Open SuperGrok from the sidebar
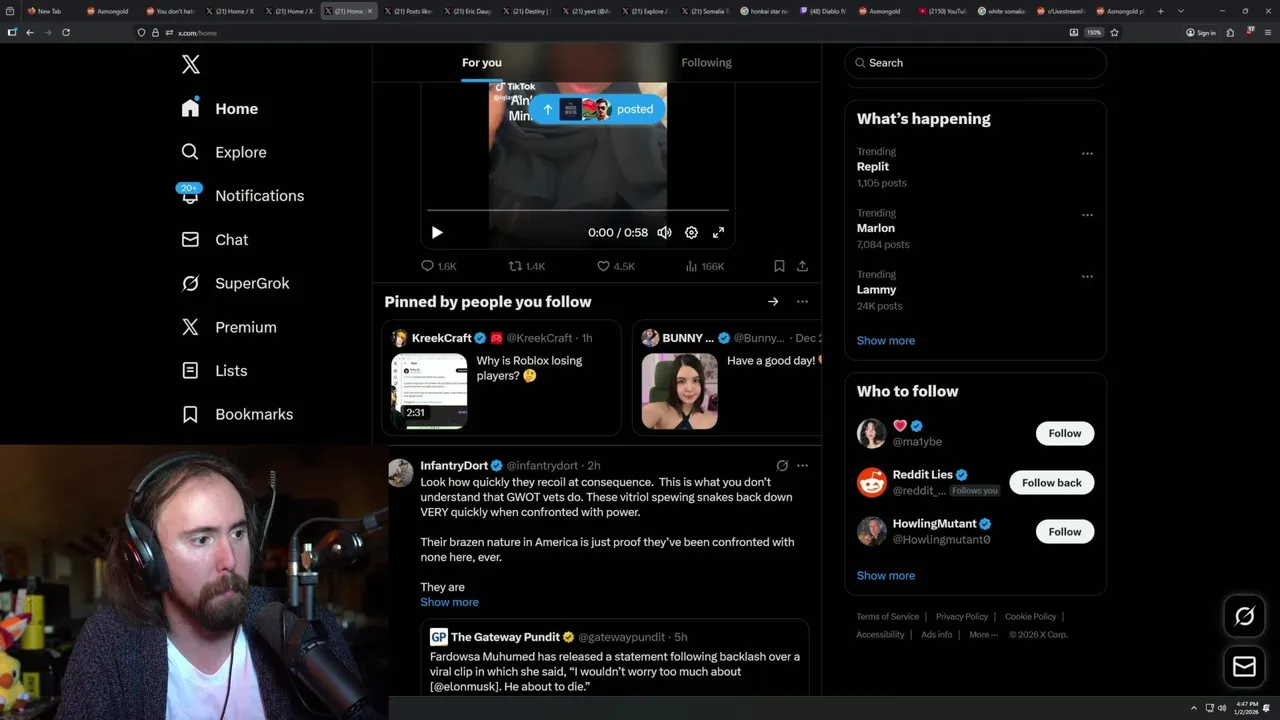This screenshot has width=1280, height=720. [x=235, y=283]
